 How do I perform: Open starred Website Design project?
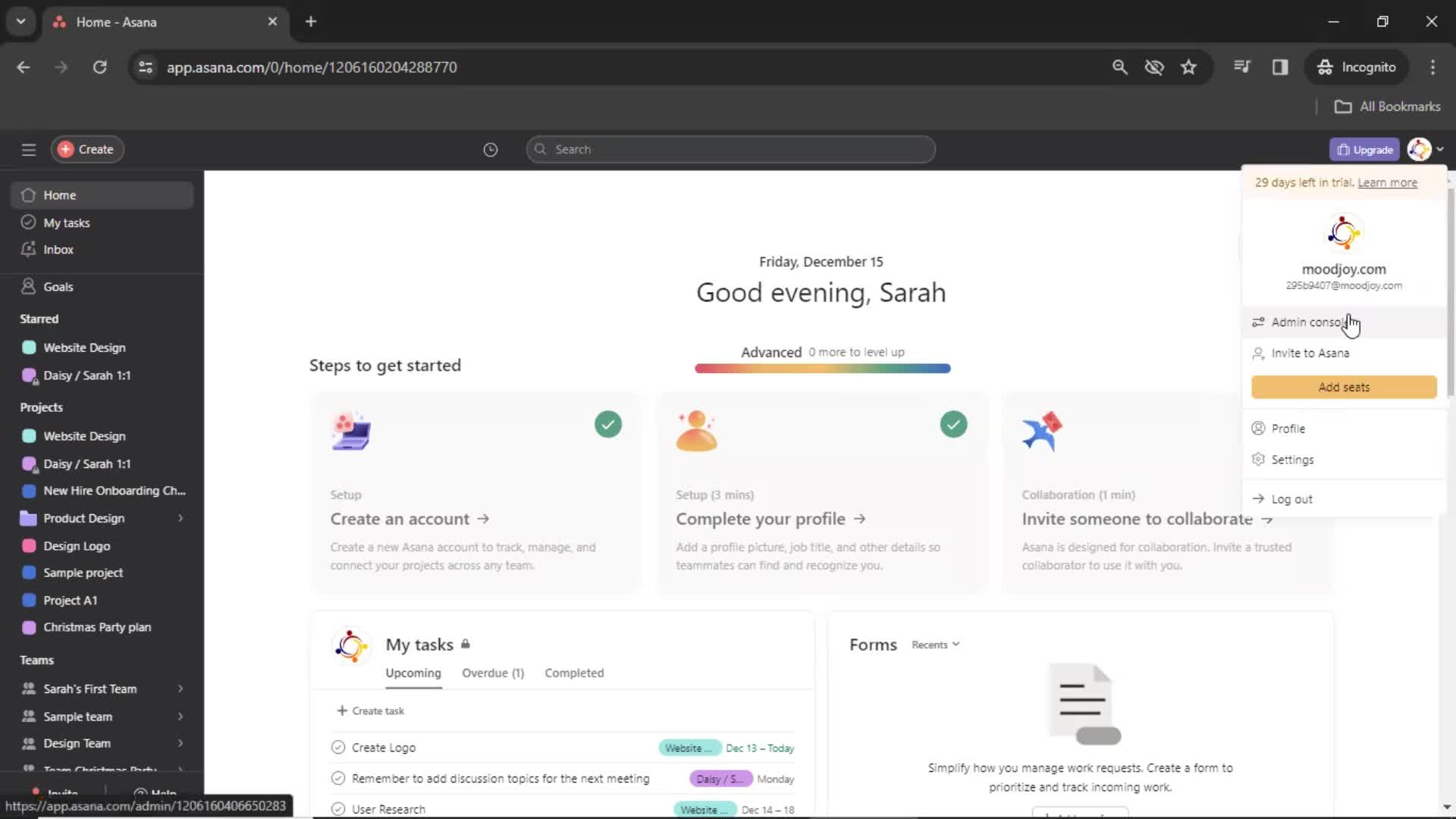(x=102, y=347)
